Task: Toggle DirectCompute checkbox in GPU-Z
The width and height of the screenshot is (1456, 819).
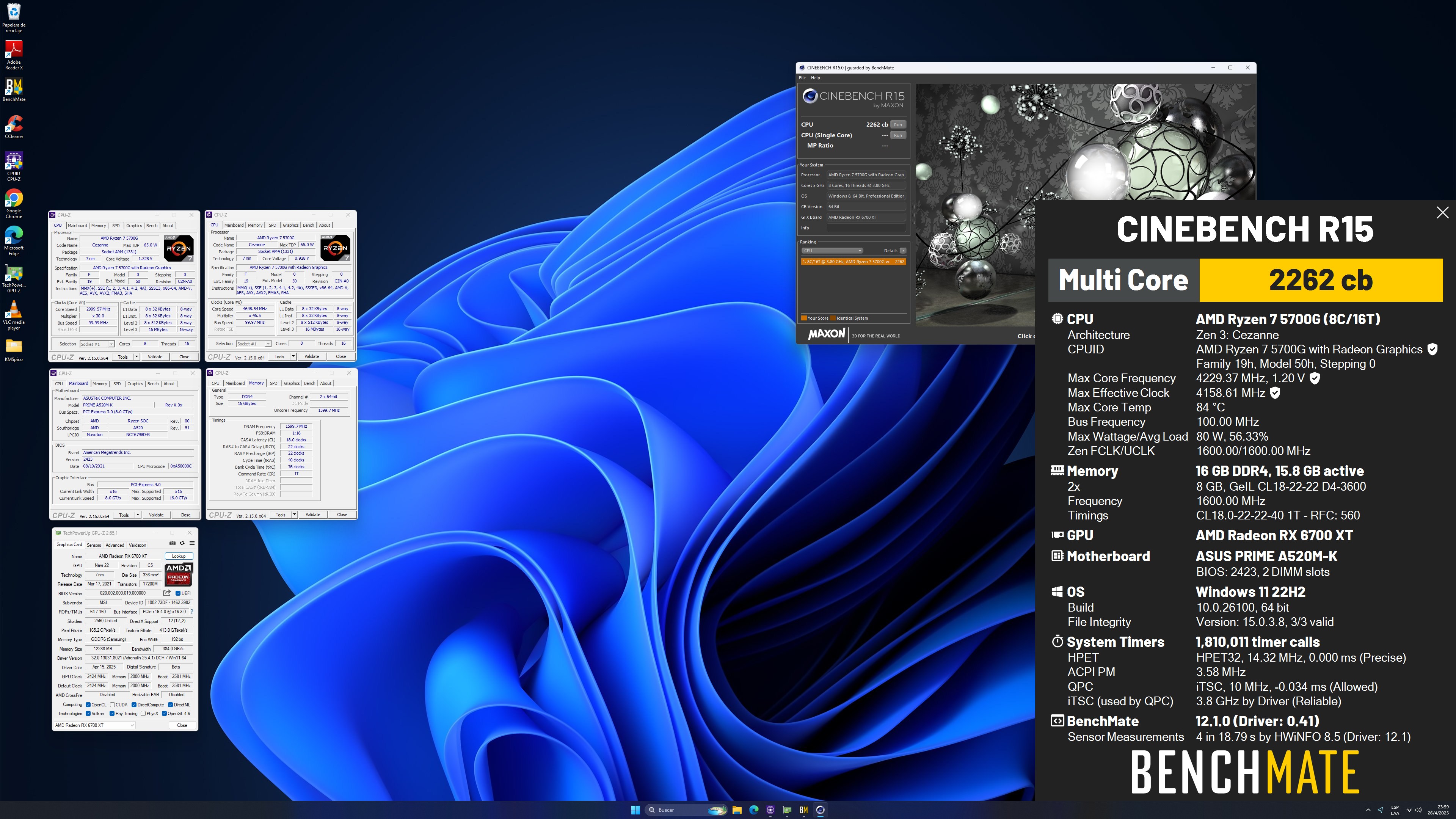Action: pyautogui.click(x=134, y=705)
